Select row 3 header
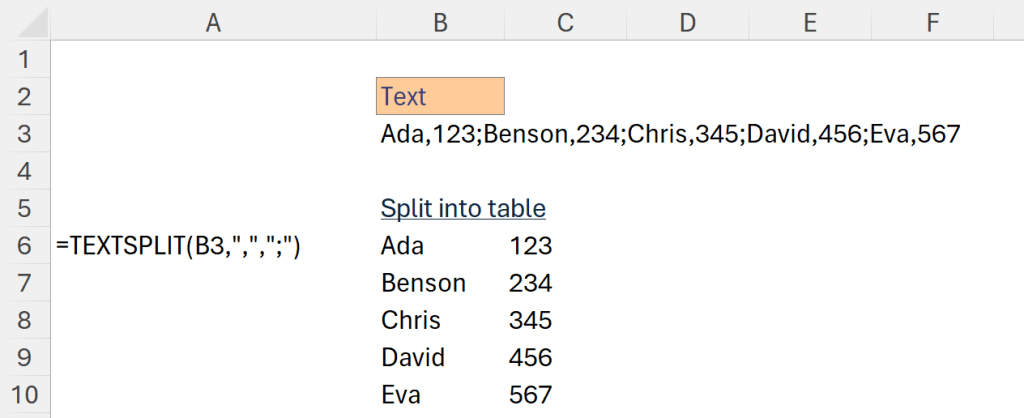Image resolution: width=1024 pixels, height=418 pixels. [25, 134]
